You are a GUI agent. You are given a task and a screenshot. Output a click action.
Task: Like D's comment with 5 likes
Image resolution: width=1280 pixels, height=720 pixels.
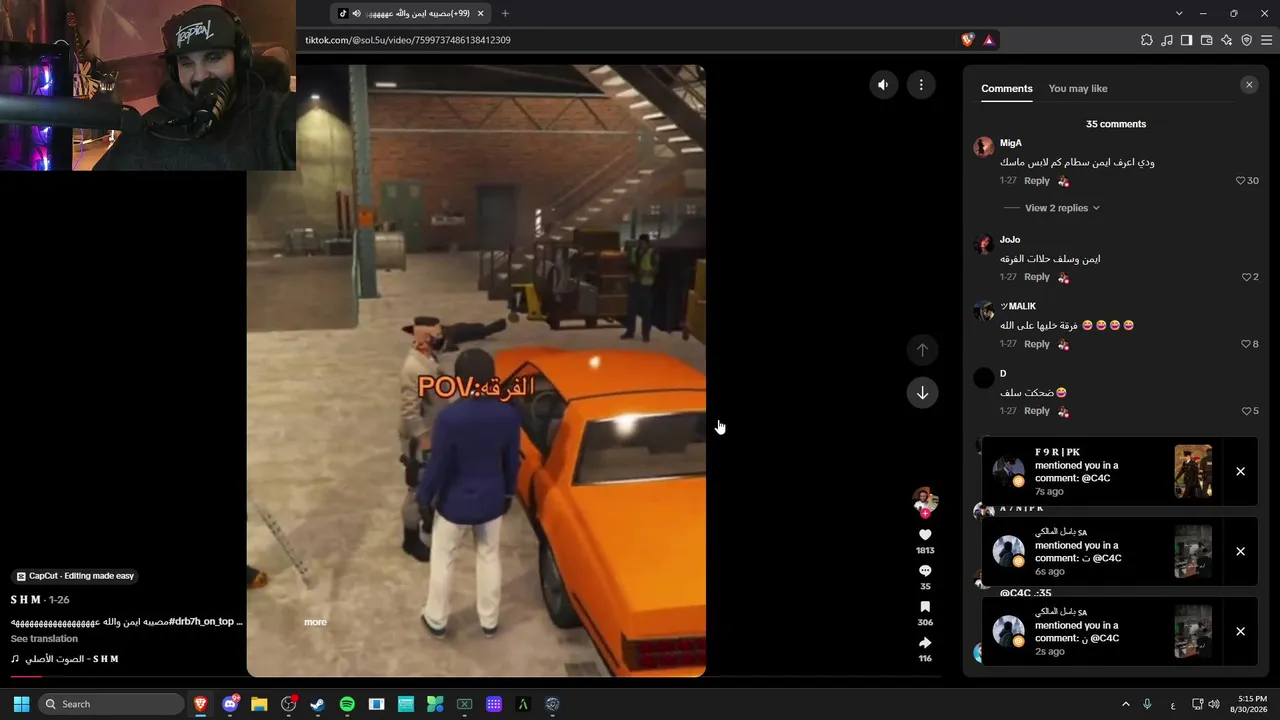tap(1247, 411)
